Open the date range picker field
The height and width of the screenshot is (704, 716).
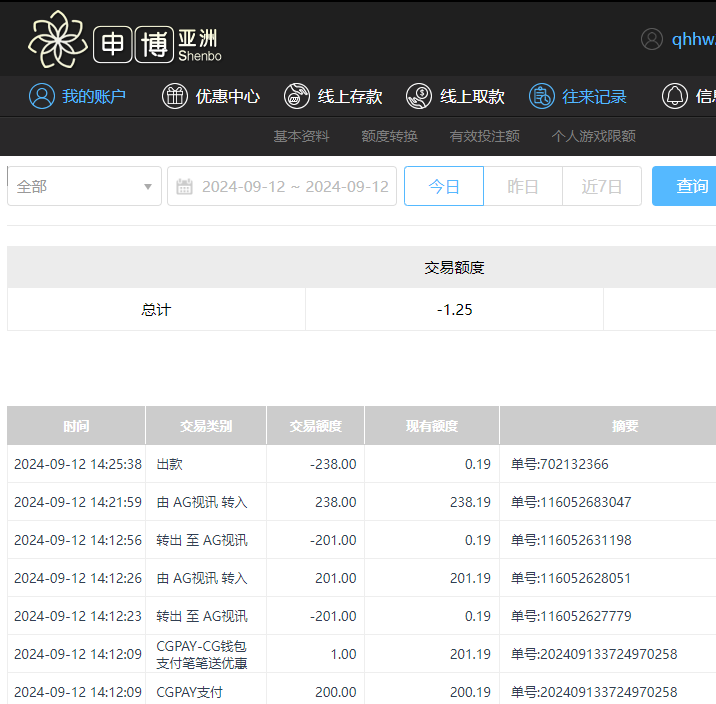pos(294,186)
